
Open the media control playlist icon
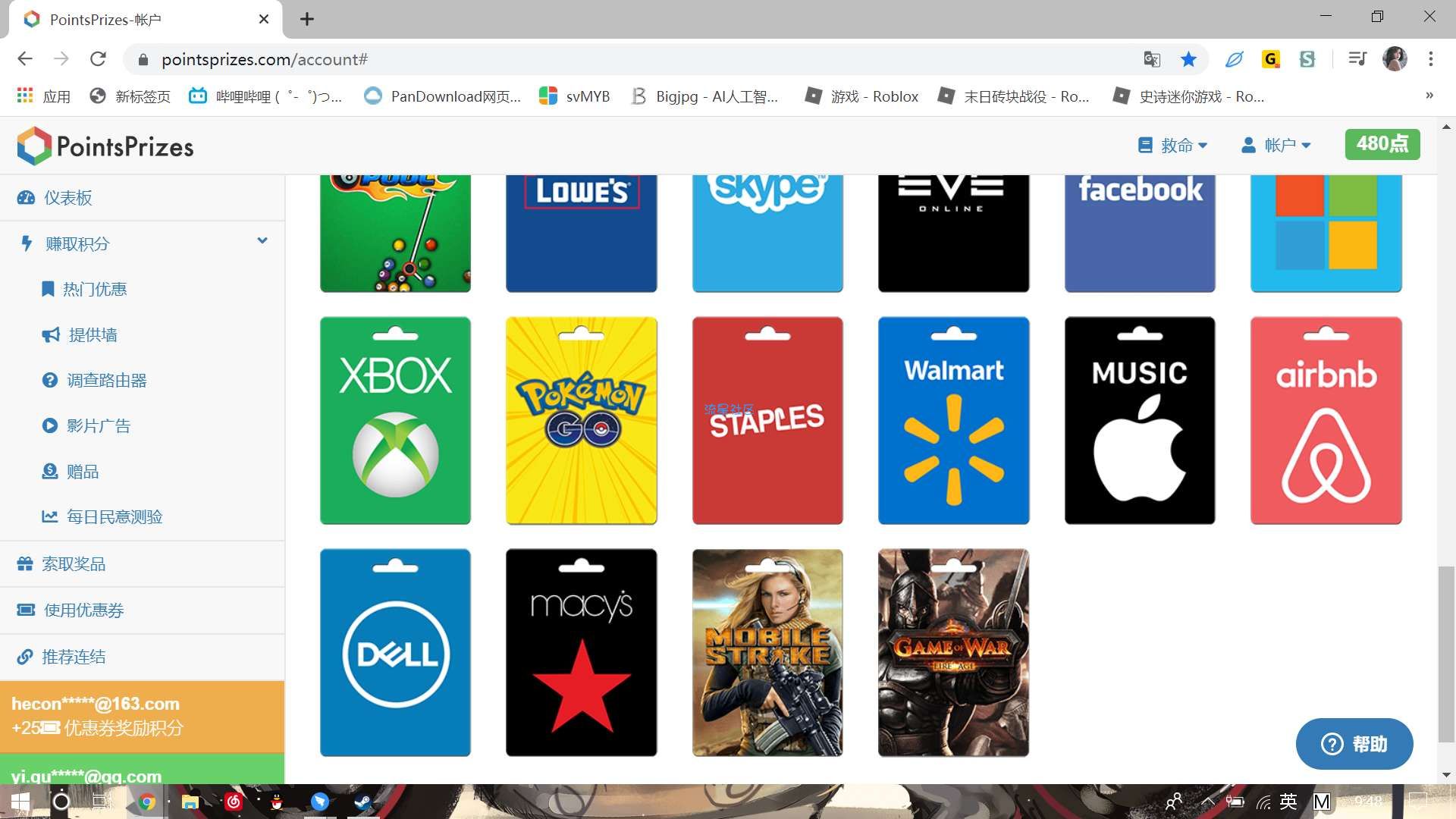(1357, 59)
